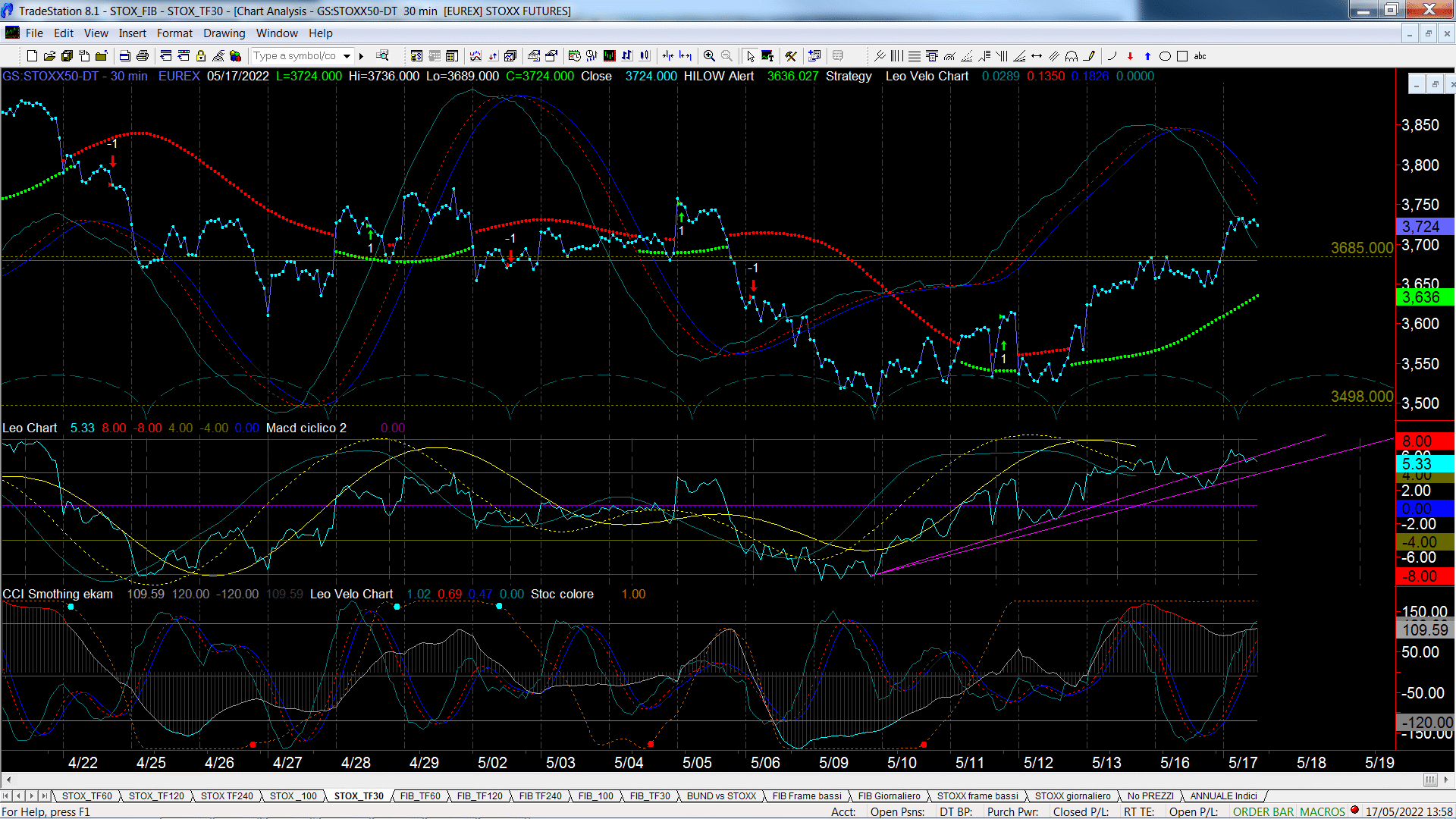Screen dimensions: 1456x819
Task: Open the Insert menu
Action: tap(133, 33)
